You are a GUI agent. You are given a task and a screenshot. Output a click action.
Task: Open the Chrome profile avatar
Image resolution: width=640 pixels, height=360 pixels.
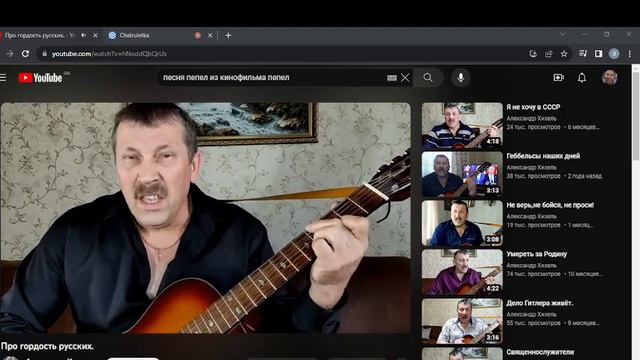[x=614, y=53]
